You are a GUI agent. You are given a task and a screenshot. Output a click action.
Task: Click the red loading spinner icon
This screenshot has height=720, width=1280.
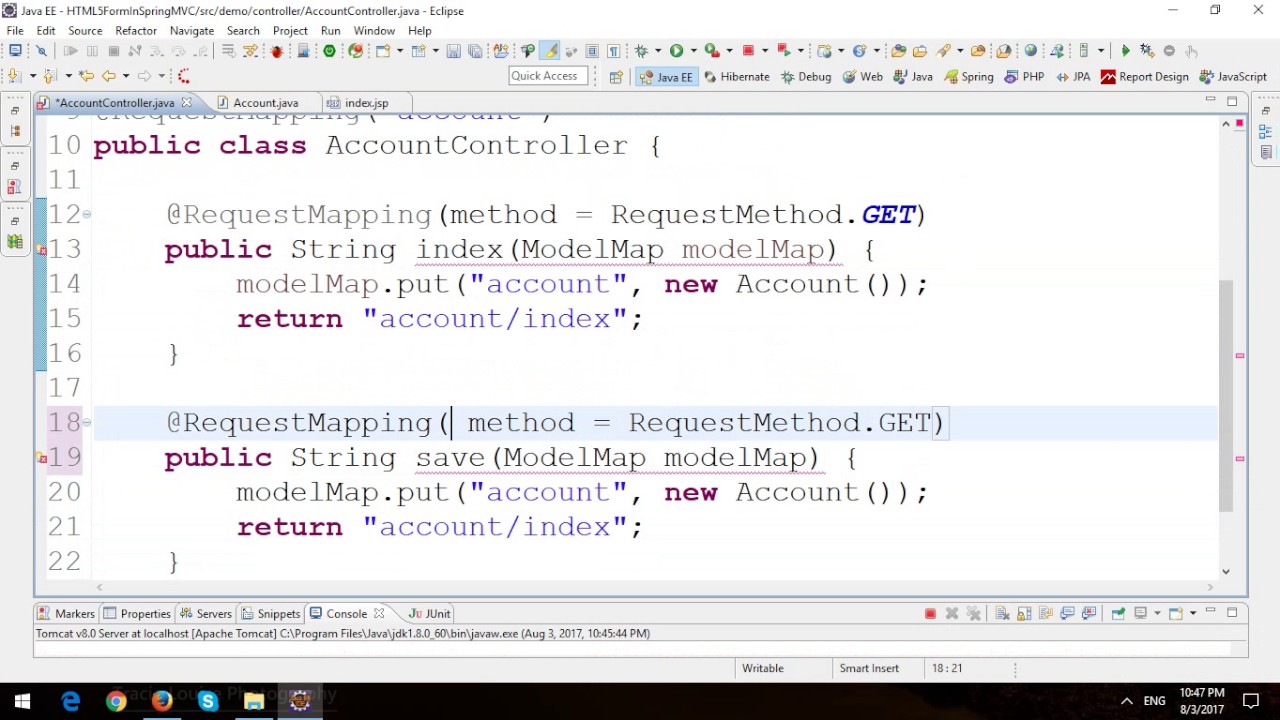click(x=184, y=76)
